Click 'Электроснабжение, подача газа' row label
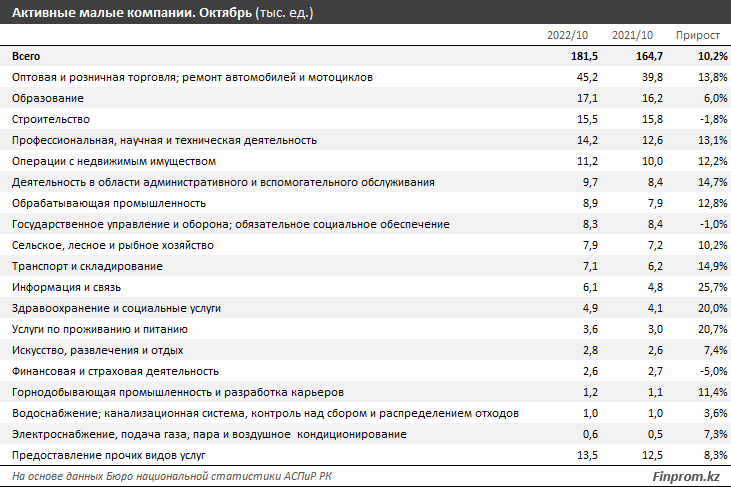731x487 pixels. [209, 434]
